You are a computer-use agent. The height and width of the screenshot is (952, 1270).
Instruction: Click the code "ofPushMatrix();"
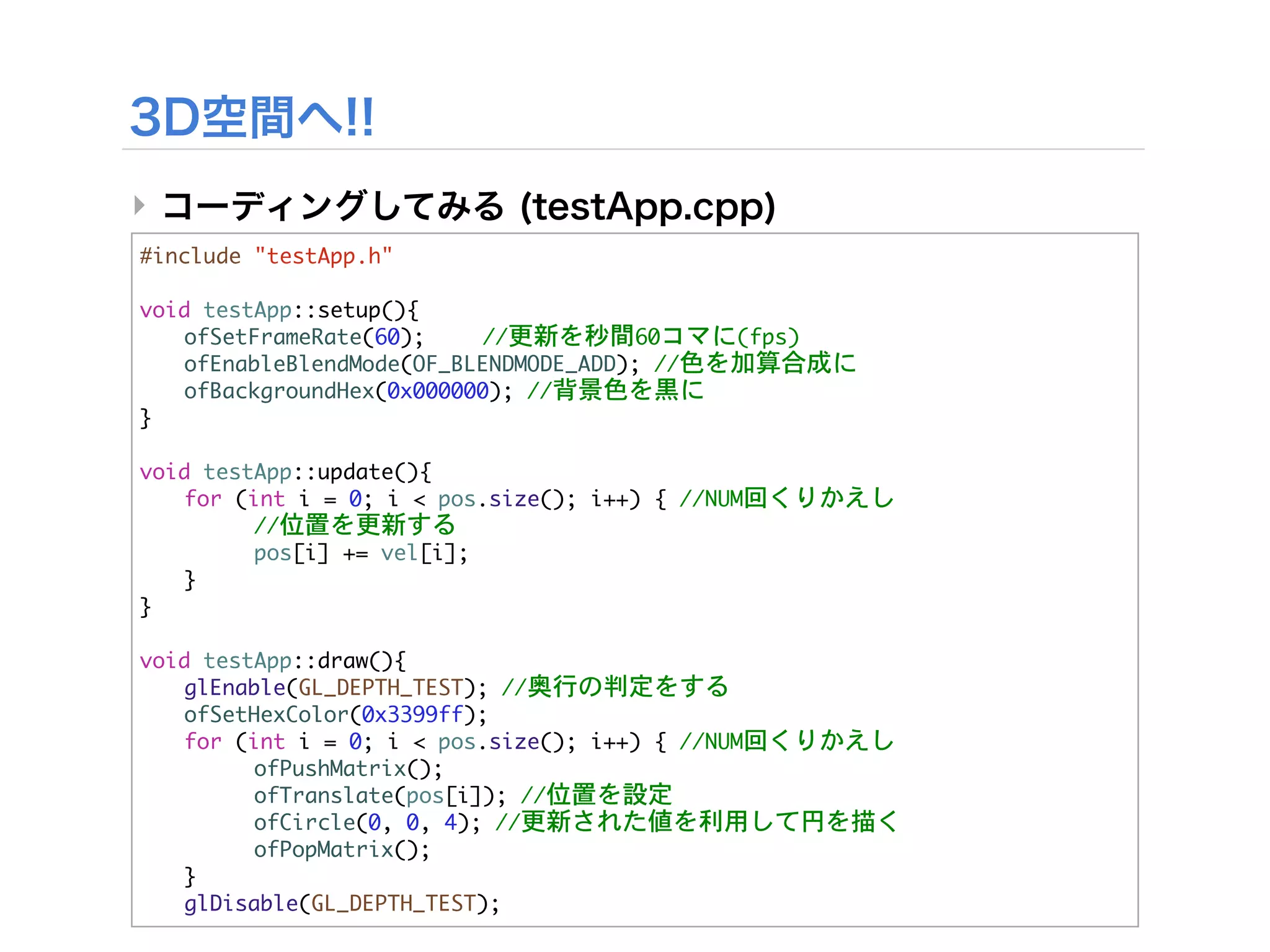coord(348,769)
